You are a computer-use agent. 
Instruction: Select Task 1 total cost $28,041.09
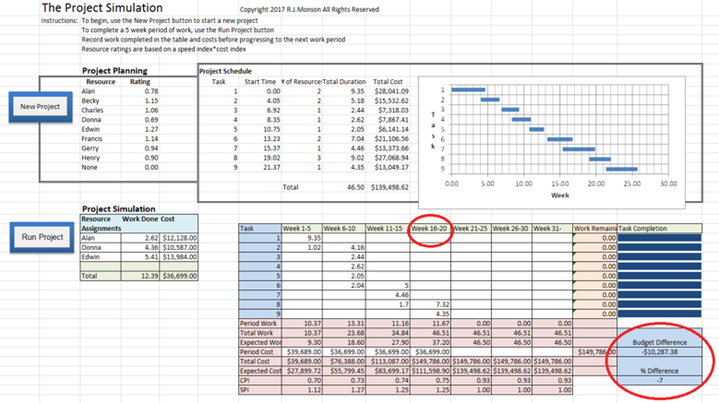point(391,91)
